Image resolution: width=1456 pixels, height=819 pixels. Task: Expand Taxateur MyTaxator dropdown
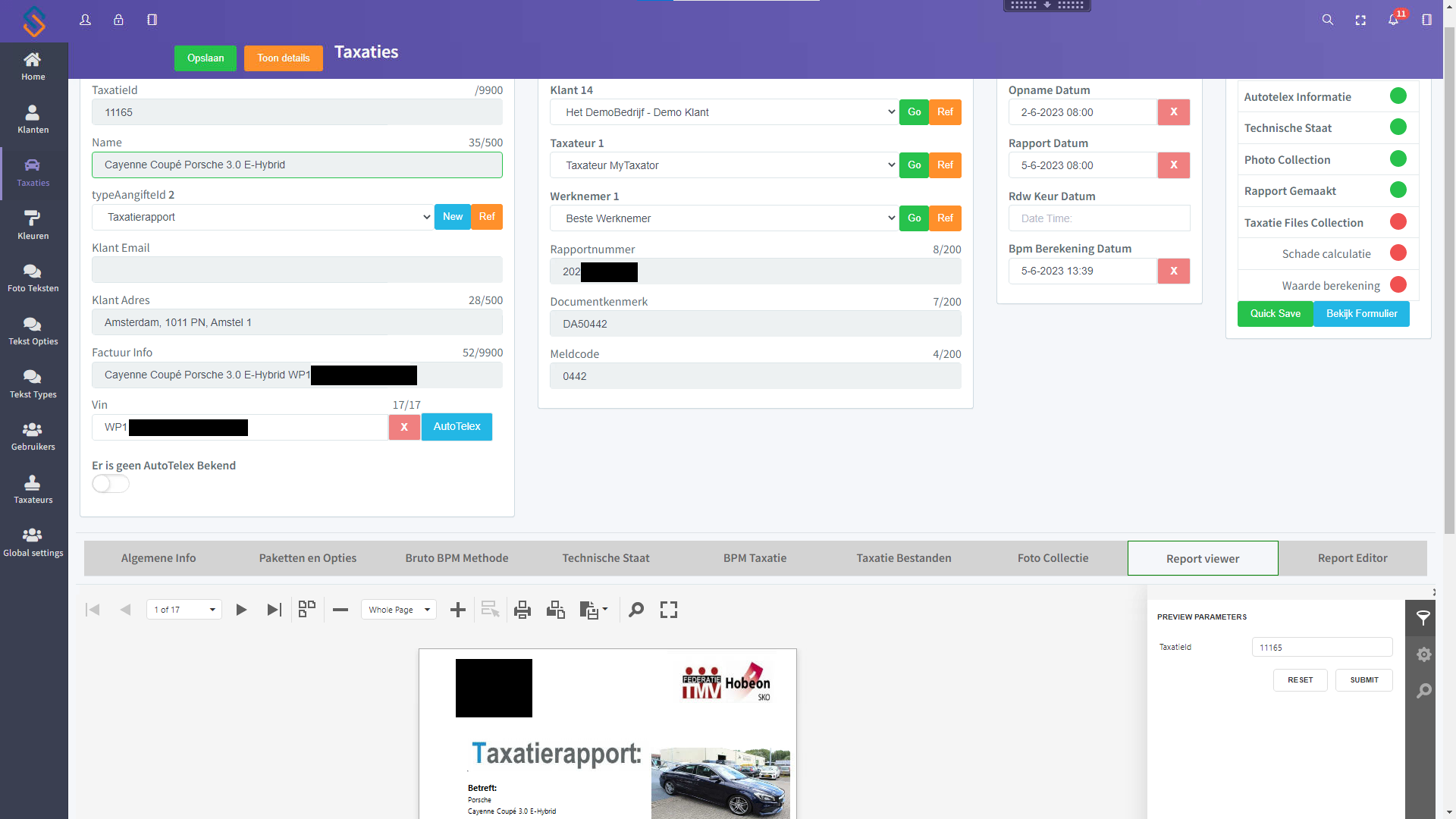point(724,165)
